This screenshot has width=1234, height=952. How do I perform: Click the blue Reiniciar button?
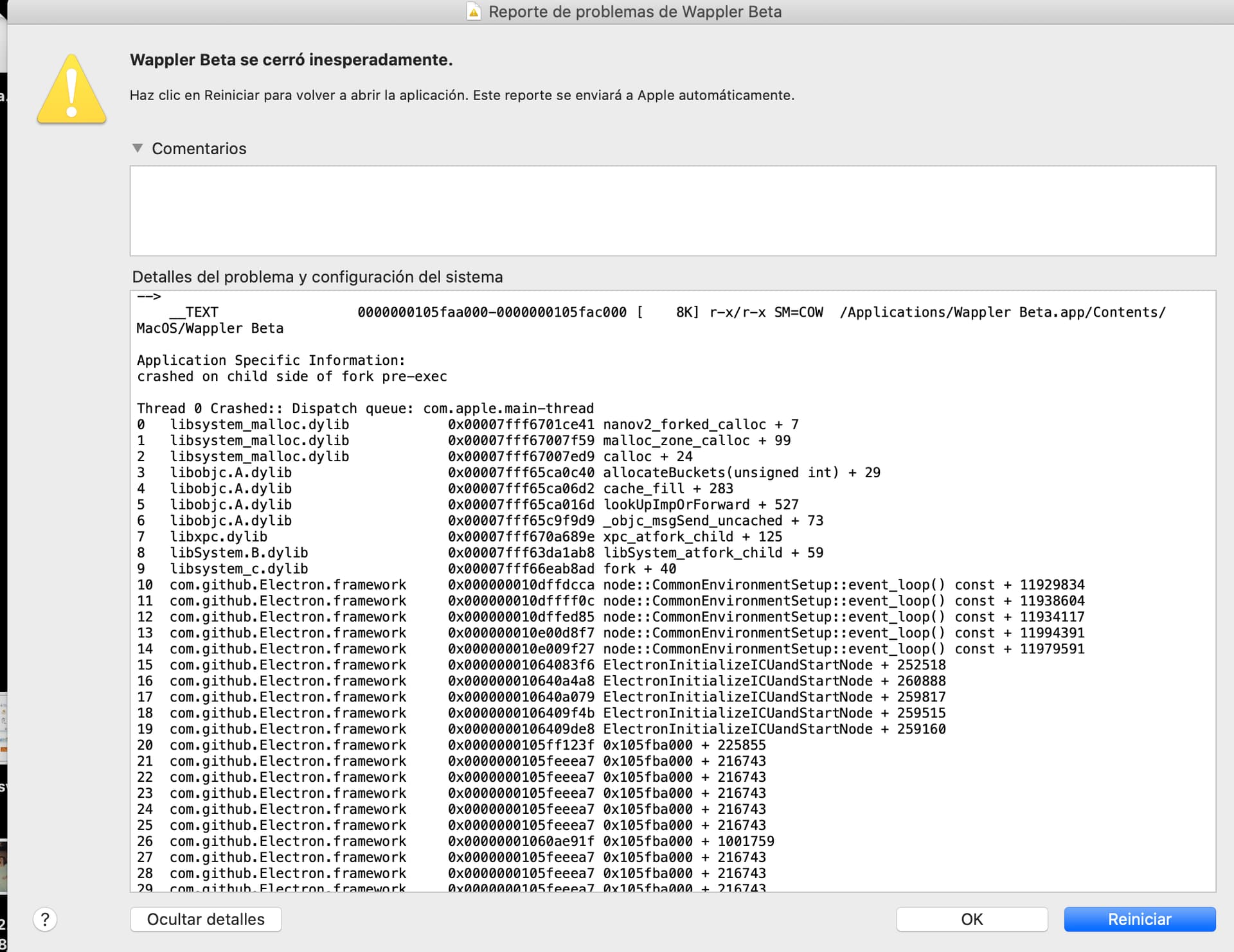tap(1139, 919)
